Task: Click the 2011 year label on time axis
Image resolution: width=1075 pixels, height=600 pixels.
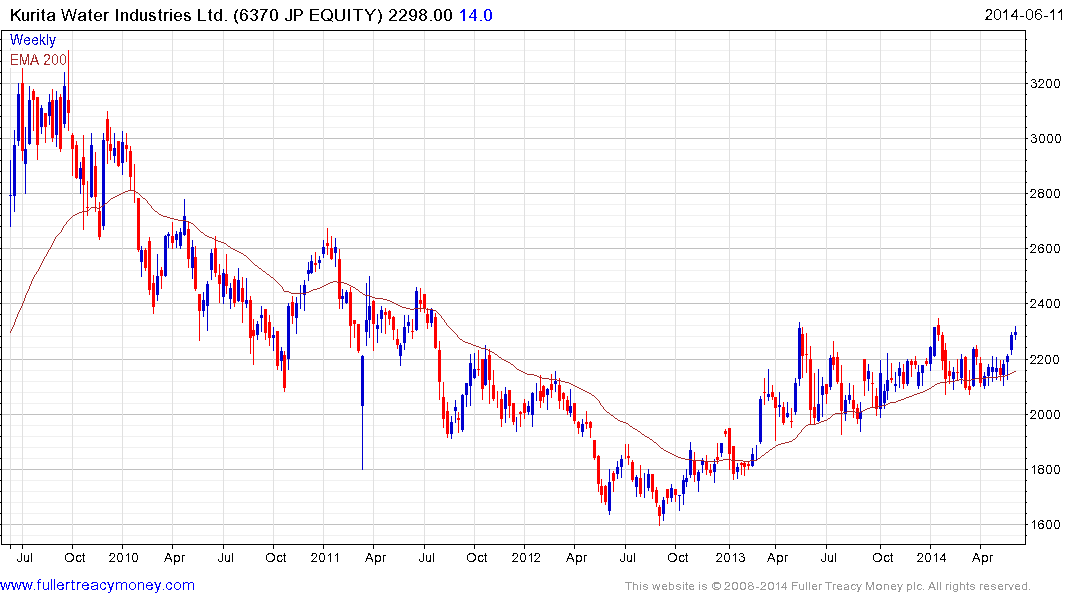Action: pyautogui.click(x=325, y=557)
